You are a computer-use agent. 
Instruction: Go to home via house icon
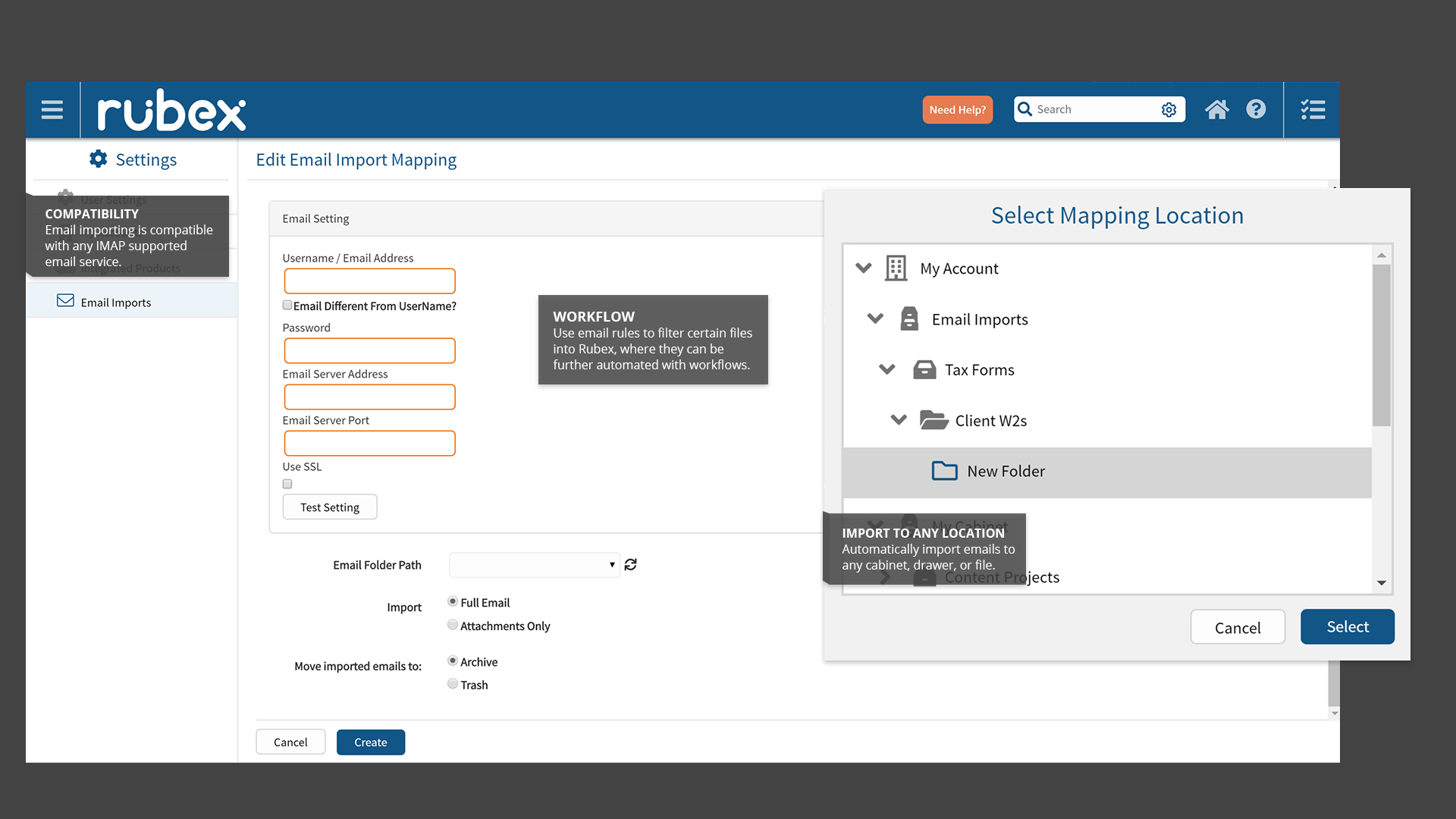coord(1217,110)
